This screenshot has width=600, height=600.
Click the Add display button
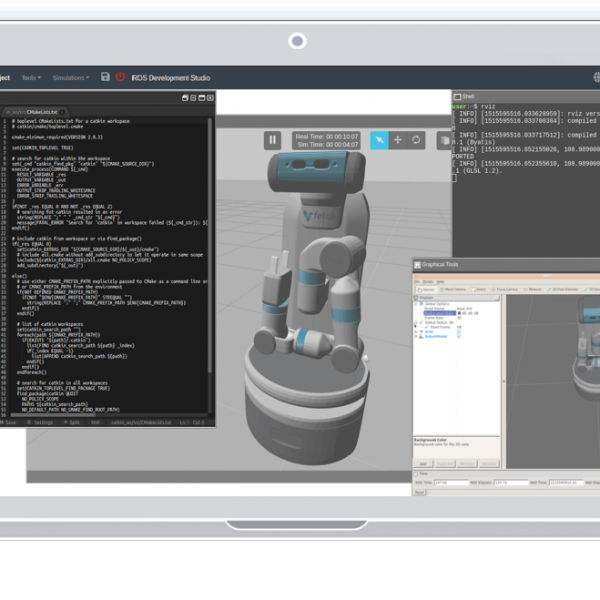tap(423, 464)
